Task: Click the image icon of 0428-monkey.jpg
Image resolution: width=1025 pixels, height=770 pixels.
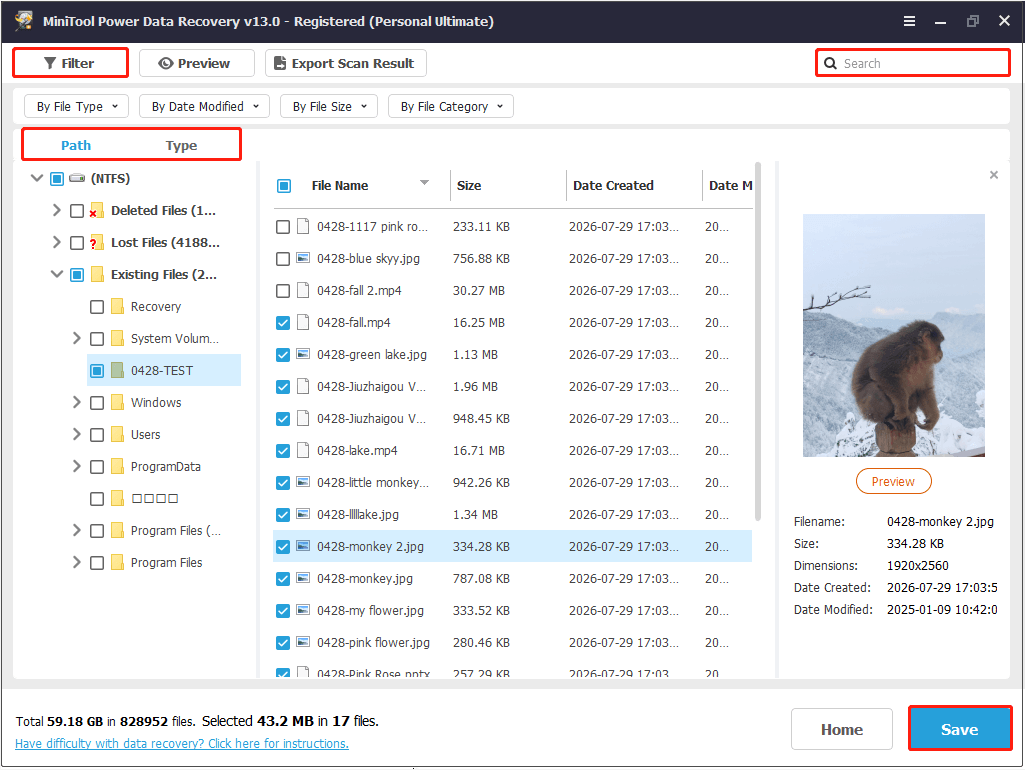Action: [x=303, y=578]
